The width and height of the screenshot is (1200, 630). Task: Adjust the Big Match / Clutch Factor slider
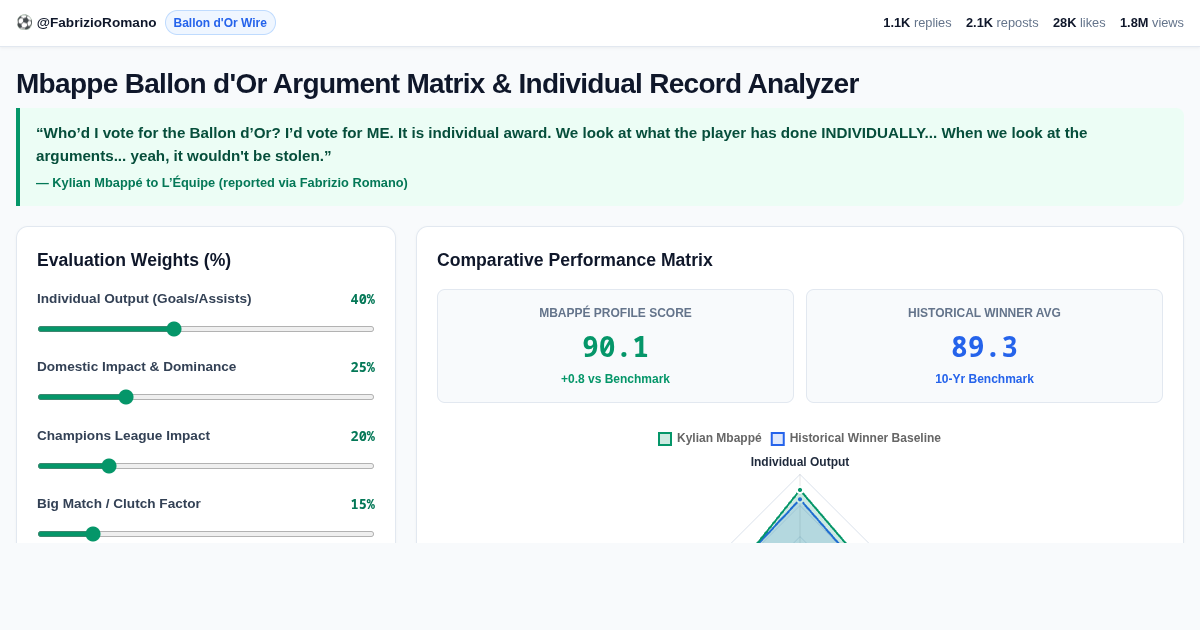tap(206, 534)
